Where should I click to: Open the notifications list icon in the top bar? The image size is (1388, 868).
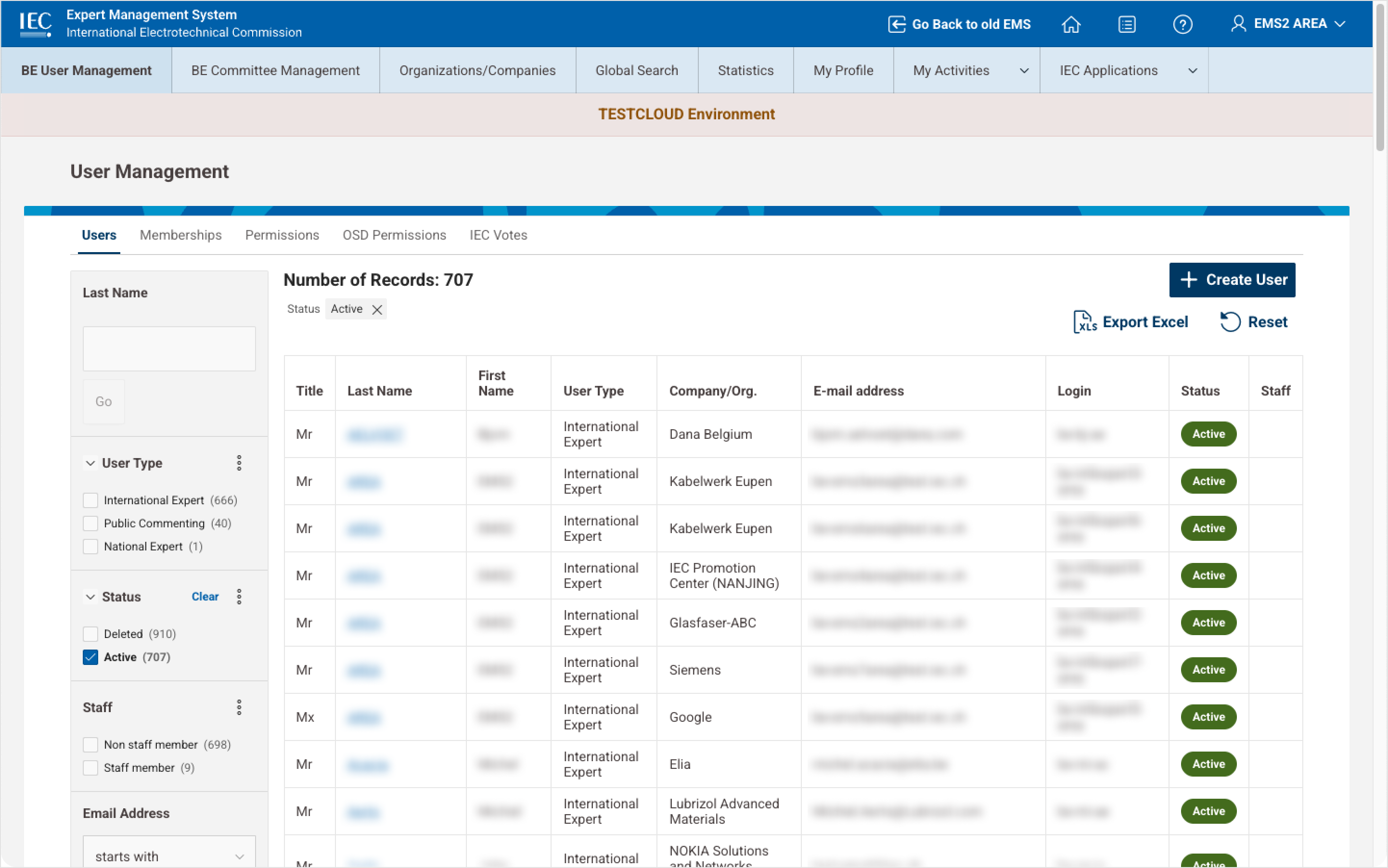(x=1127, y=24)
